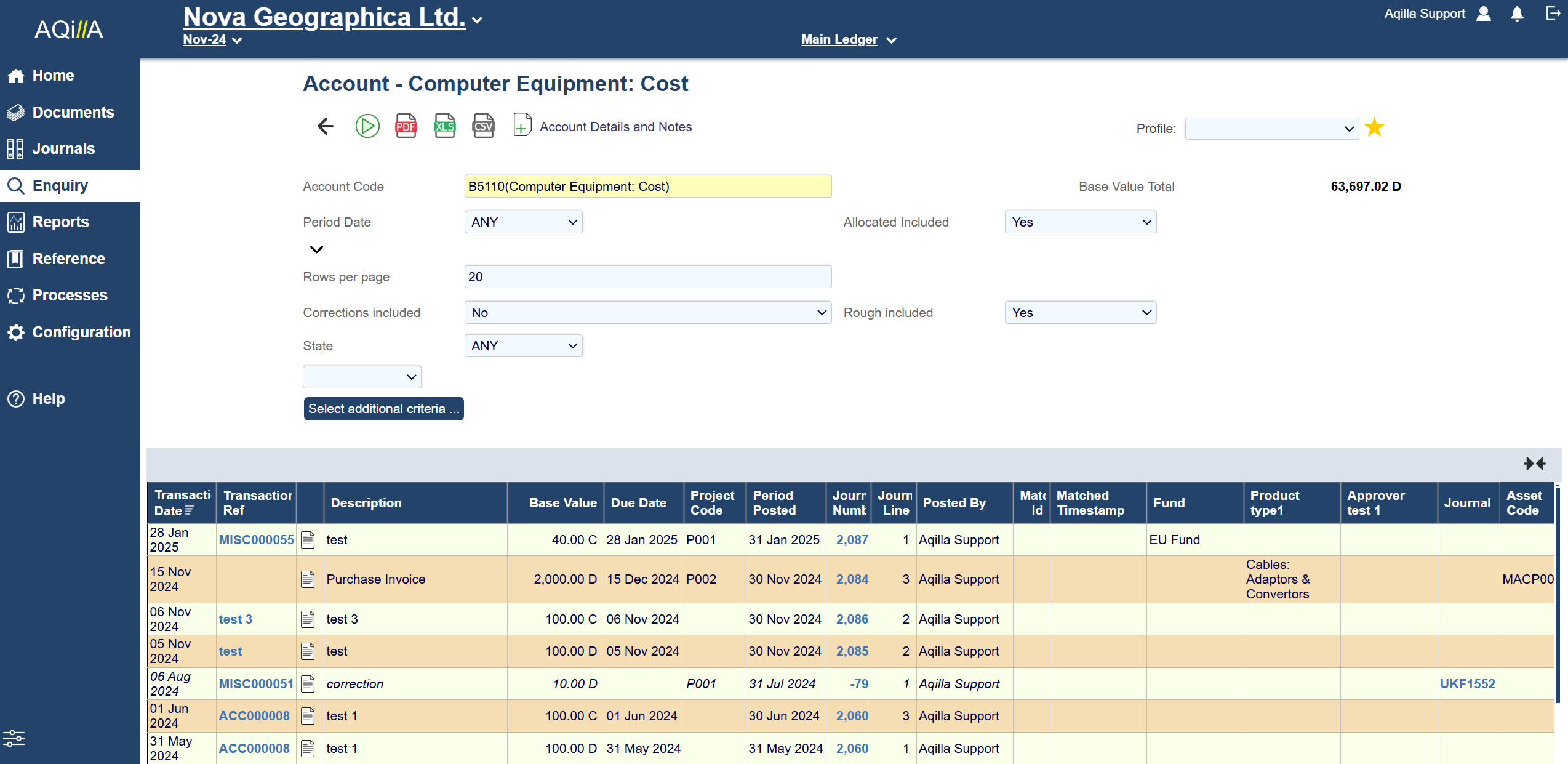Click Select additional criteria button

[x=383, y=409]
